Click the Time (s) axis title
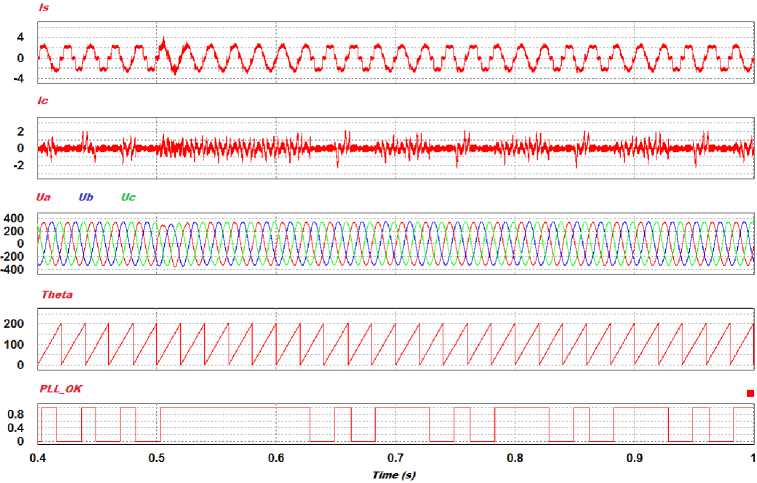The height and width of the screenshot is (483, 757). [394, 475]
